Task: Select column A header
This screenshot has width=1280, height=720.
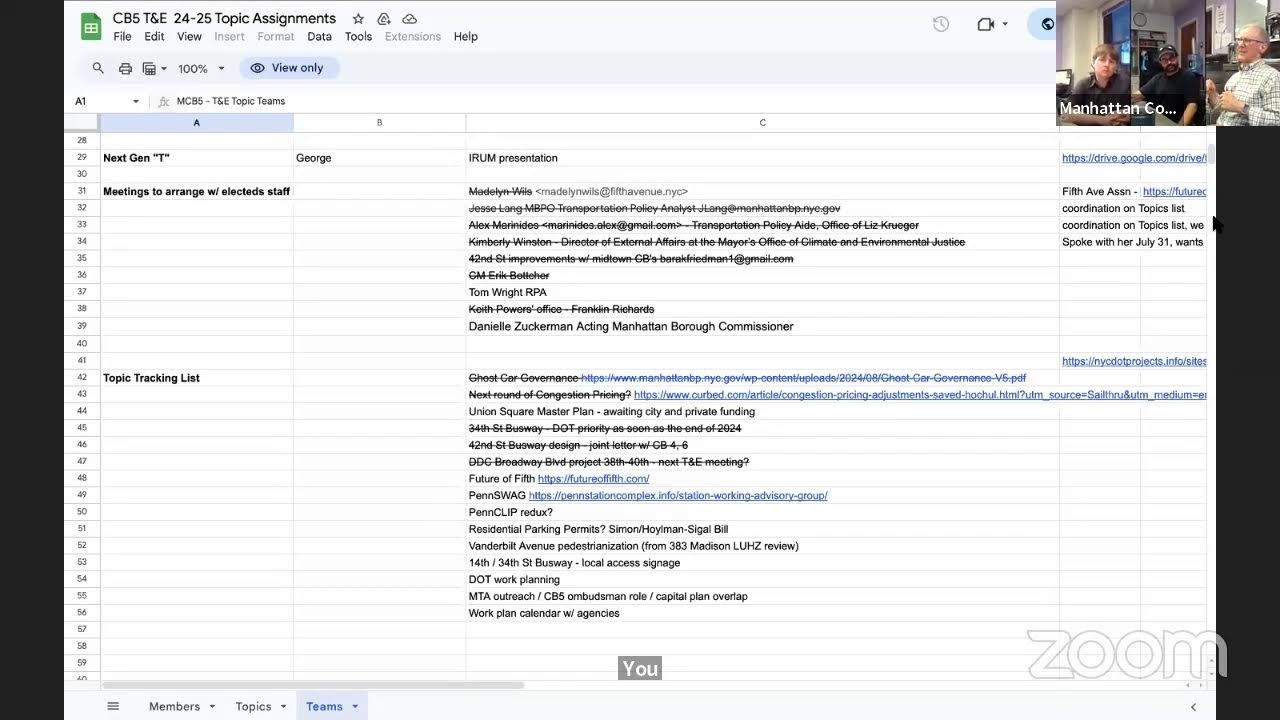Action: (196, 122)
